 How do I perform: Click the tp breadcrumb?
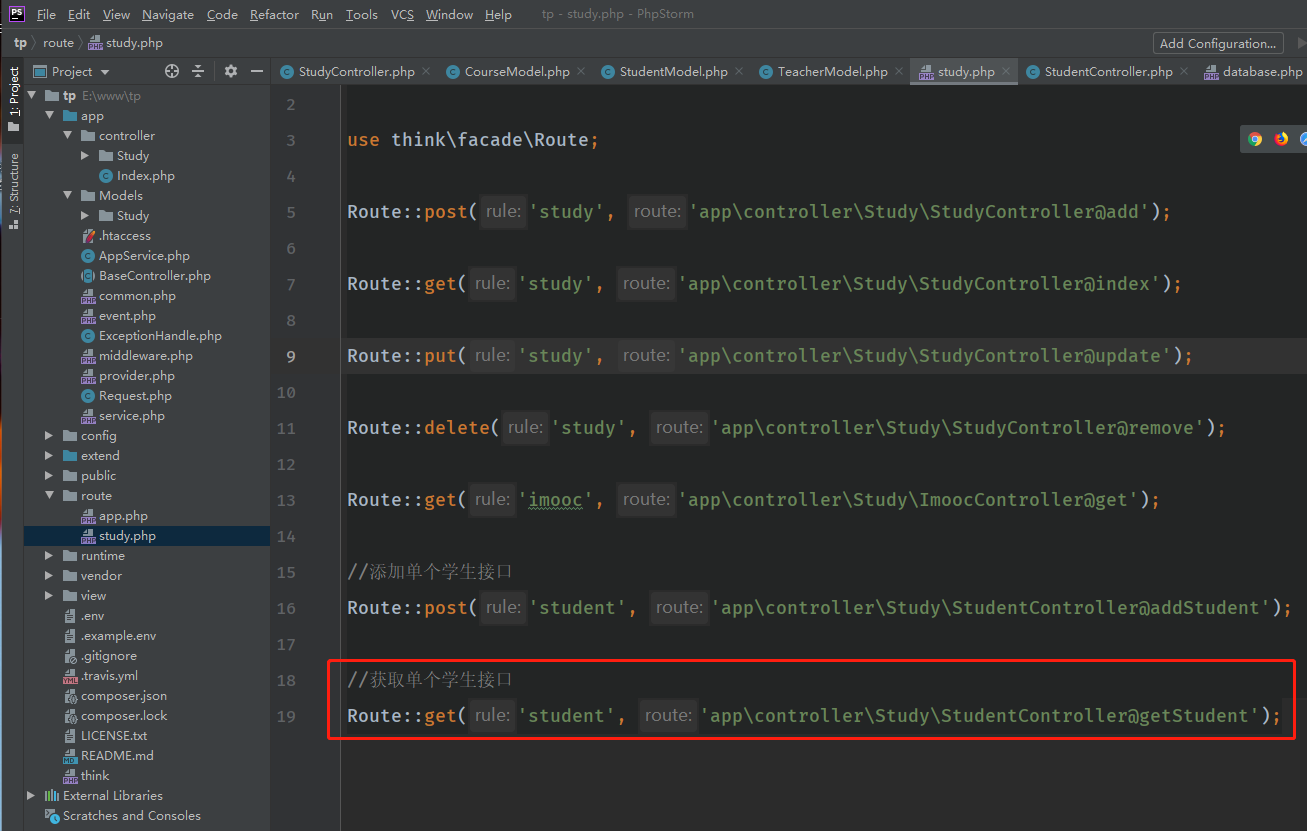[20, 43]
